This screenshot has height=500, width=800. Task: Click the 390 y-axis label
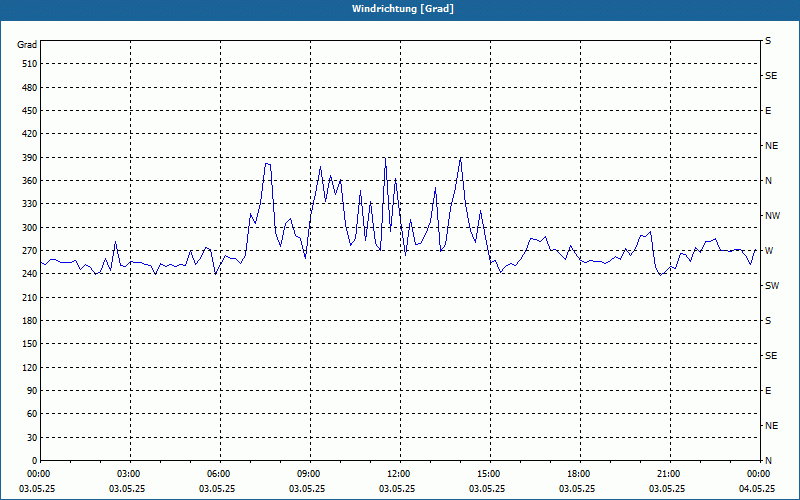(30, 158)
